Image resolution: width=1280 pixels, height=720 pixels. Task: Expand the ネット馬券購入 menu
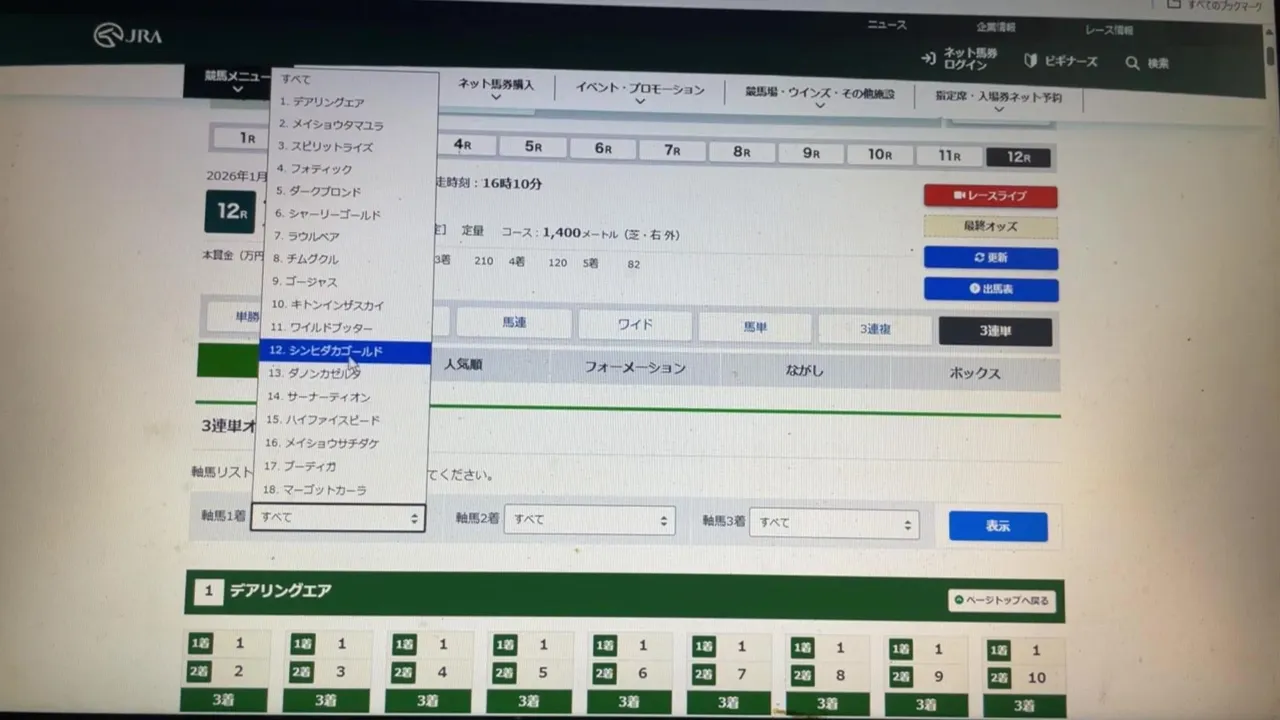coord(496,89)
